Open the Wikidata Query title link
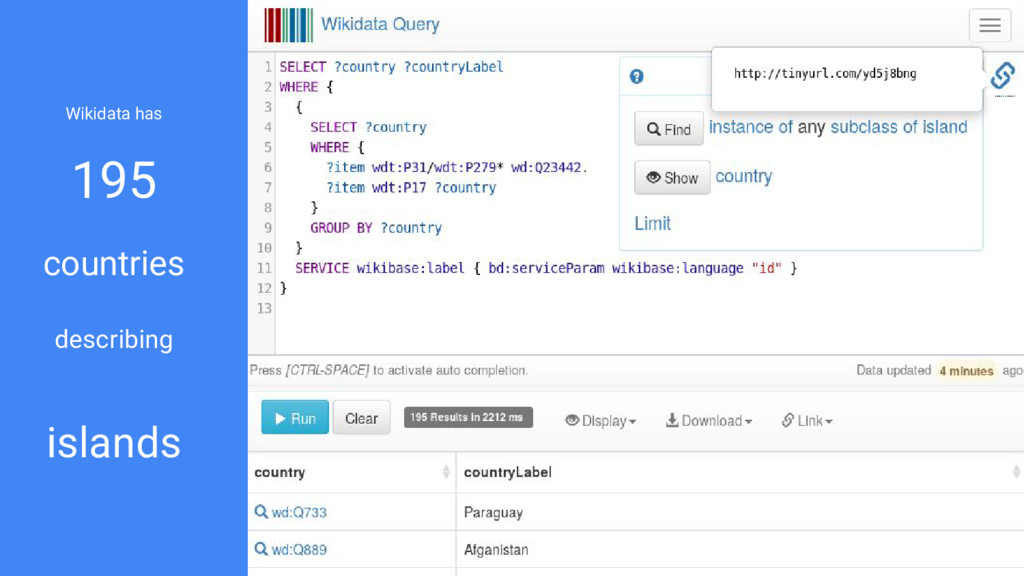 tap(380, 24)
